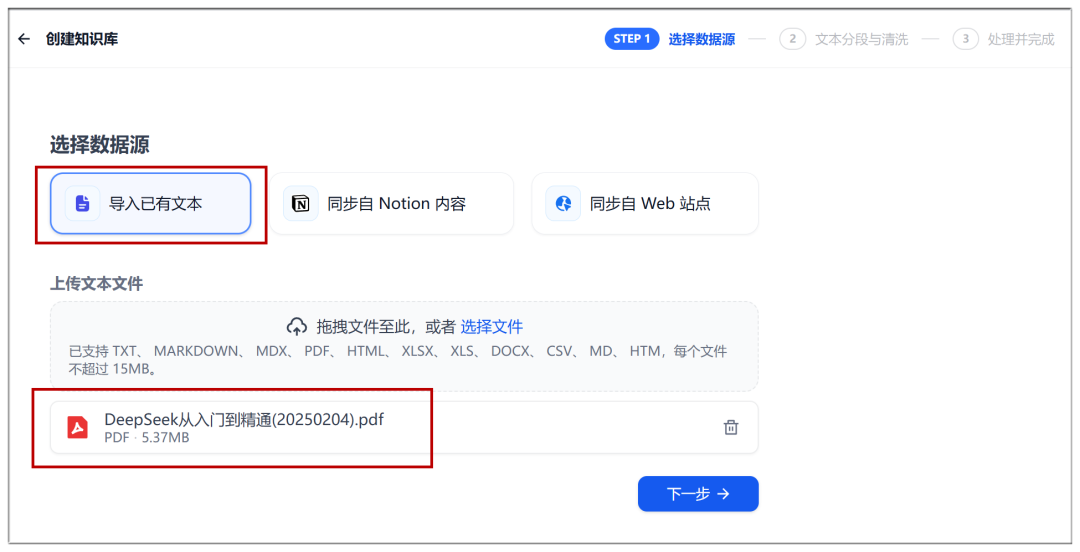1080x552 pixels.
Task: Click the 选择数据源 heading
Action: (100, 145)
